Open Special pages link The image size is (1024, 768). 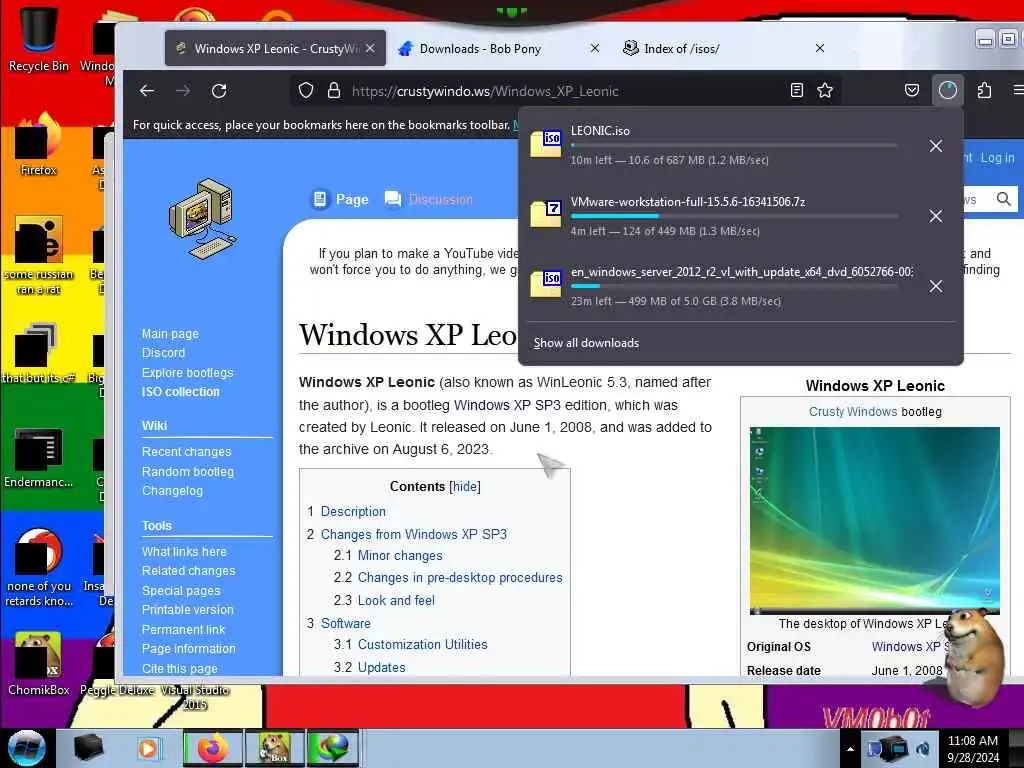(x=181, y=590)
